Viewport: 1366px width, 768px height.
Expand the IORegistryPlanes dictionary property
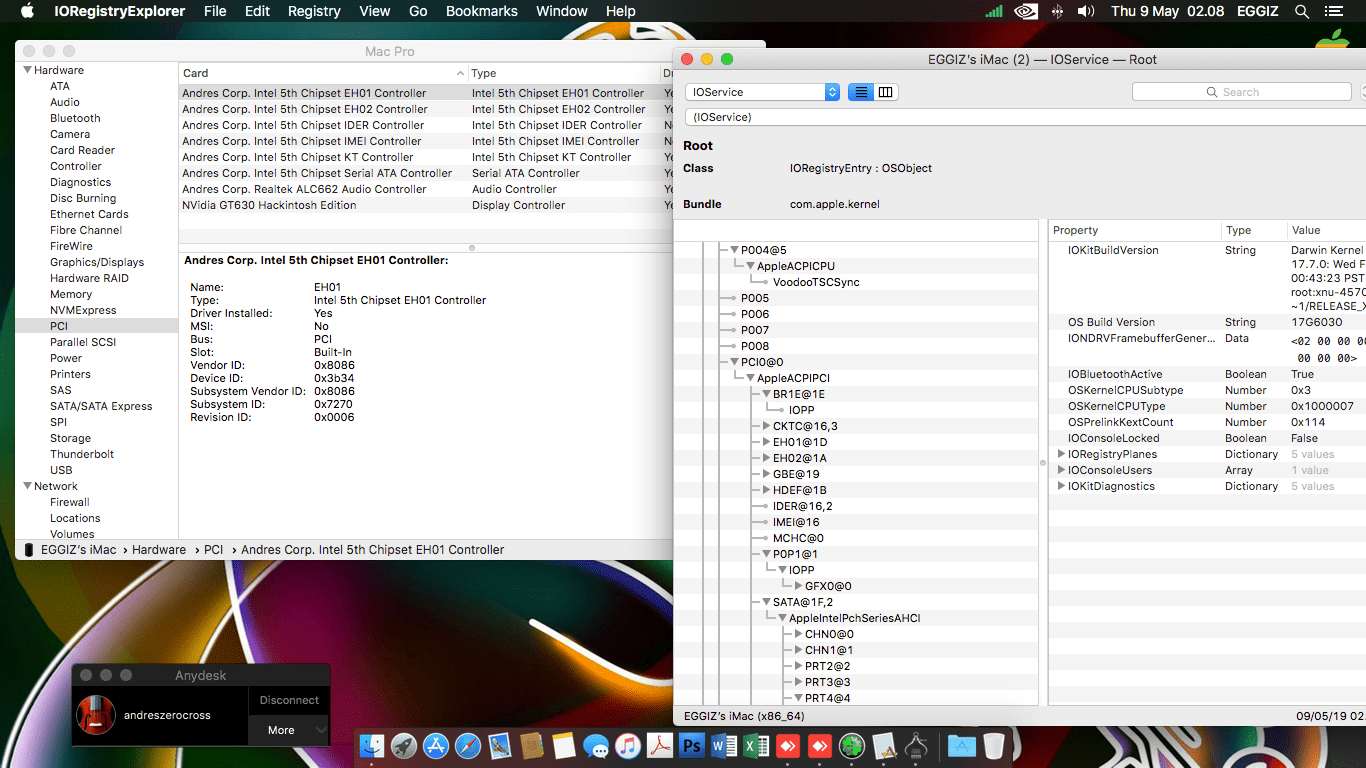click(x=1061, y=454)
